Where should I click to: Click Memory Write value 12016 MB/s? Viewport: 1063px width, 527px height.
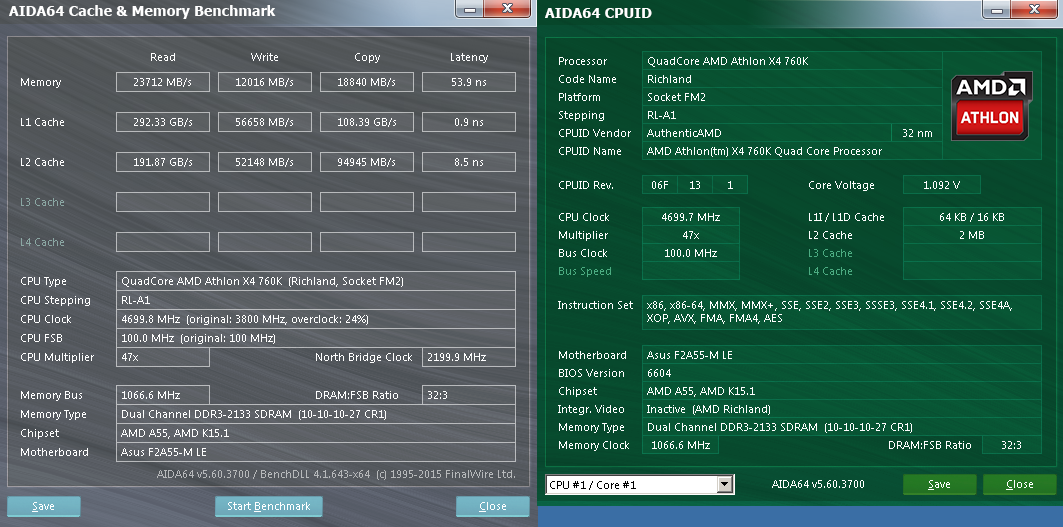point(264,82)
